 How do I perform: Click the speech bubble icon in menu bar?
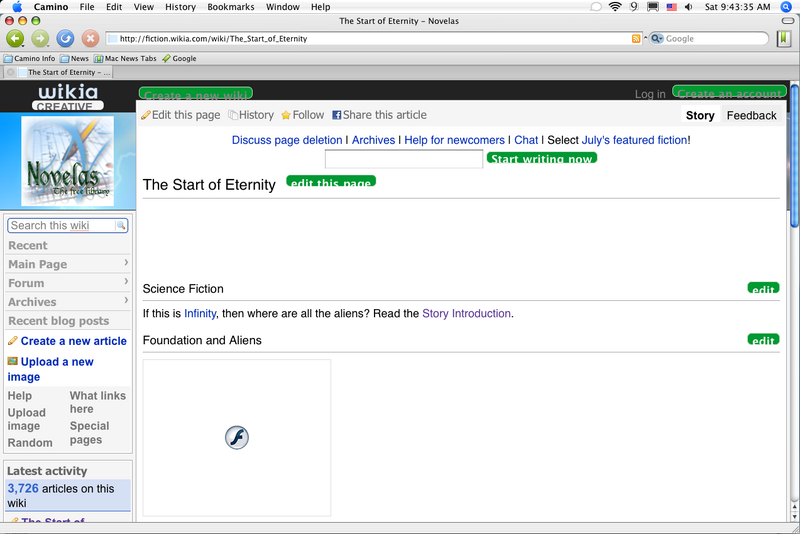point(595,7)
